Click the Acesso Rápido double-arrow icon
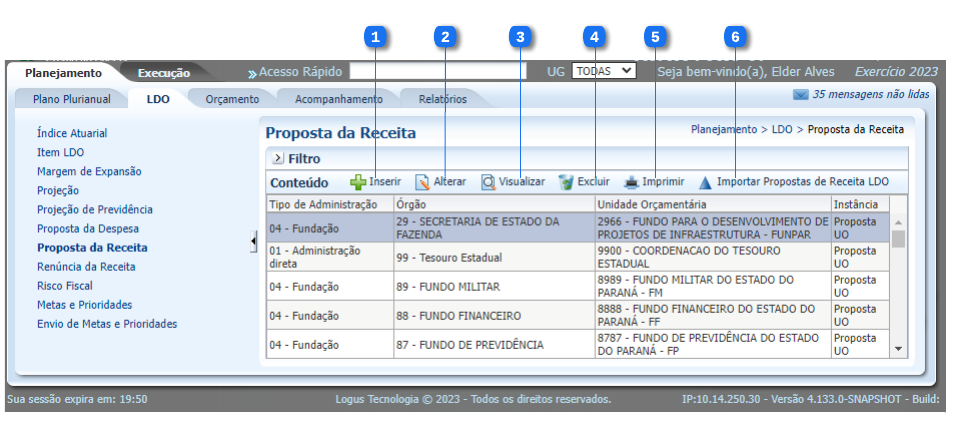 click(252, 73)
